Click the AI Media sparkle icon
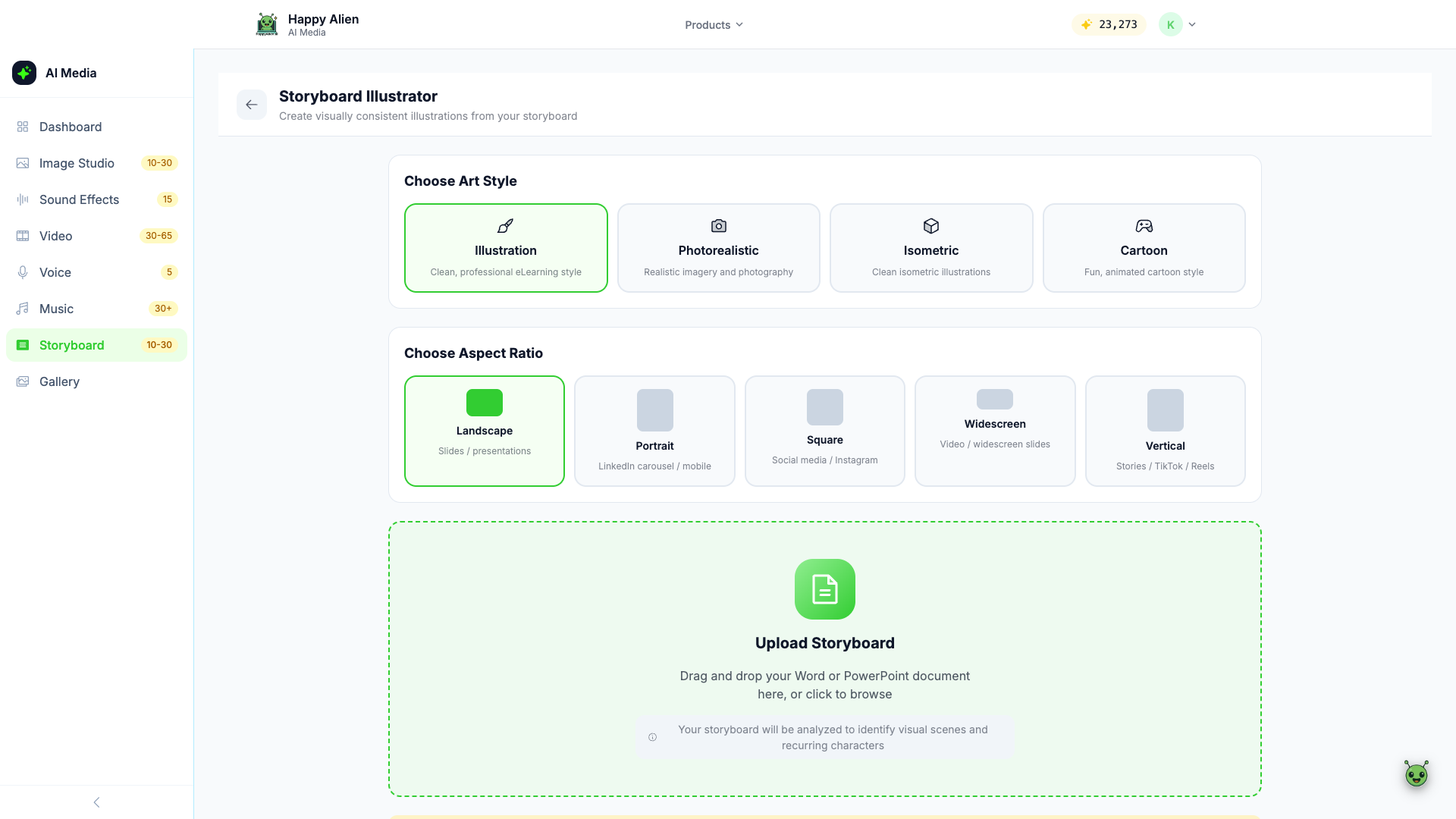The width and height of the screenshot is (1456, 819). 24,73
